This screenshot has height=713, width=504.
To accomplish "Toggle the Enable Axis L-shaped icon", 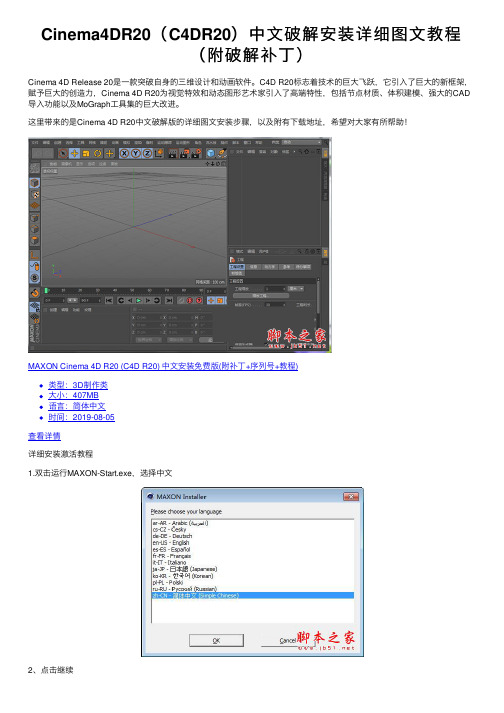I will (35, 255).
